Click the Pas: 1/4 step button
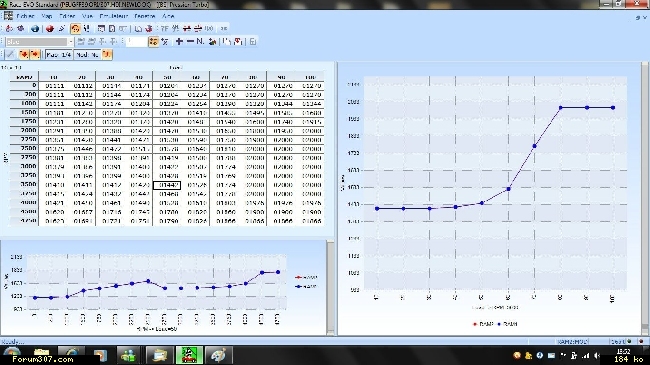 click(x=58, y=54)
